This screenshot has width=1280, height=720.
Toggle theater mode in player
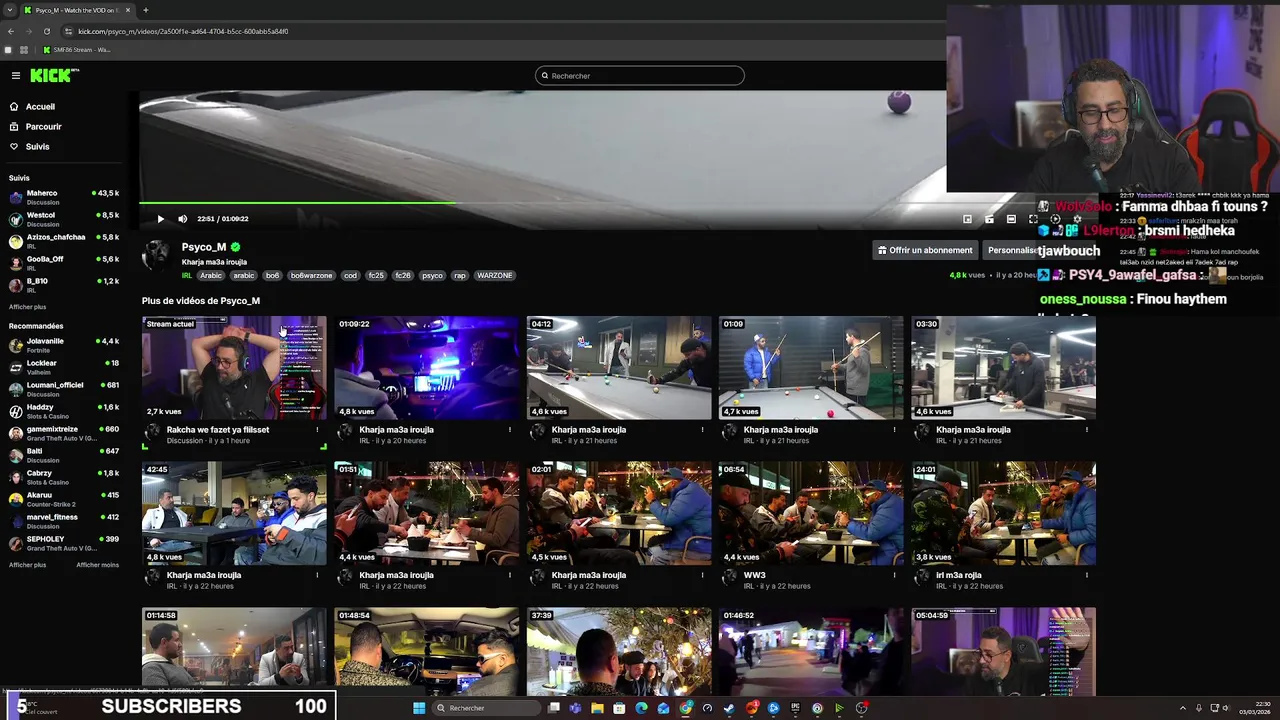(x=1011, y=219)
